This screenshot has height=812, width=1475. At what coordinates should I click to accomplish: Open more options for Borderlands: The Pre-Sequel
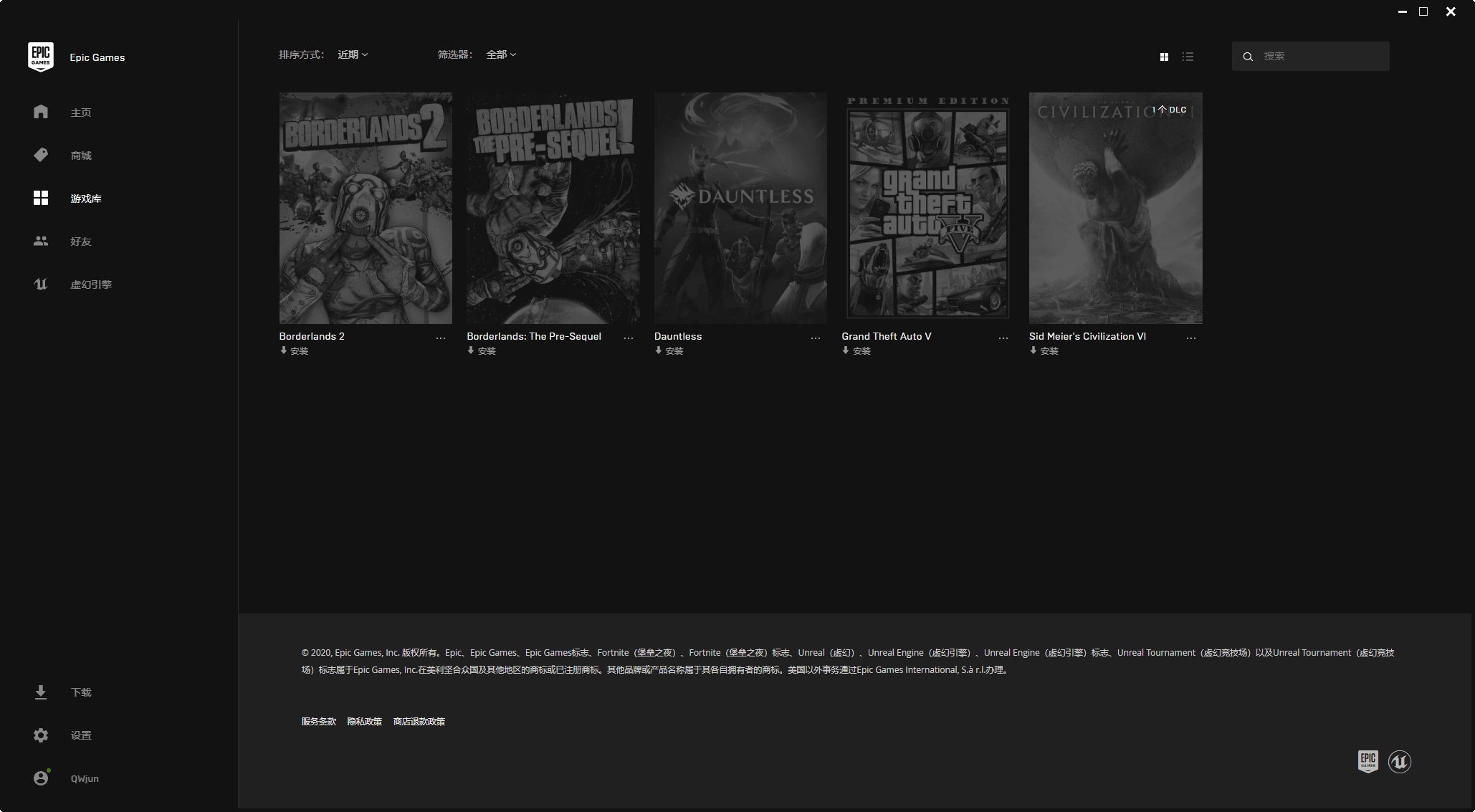point(629,338)
